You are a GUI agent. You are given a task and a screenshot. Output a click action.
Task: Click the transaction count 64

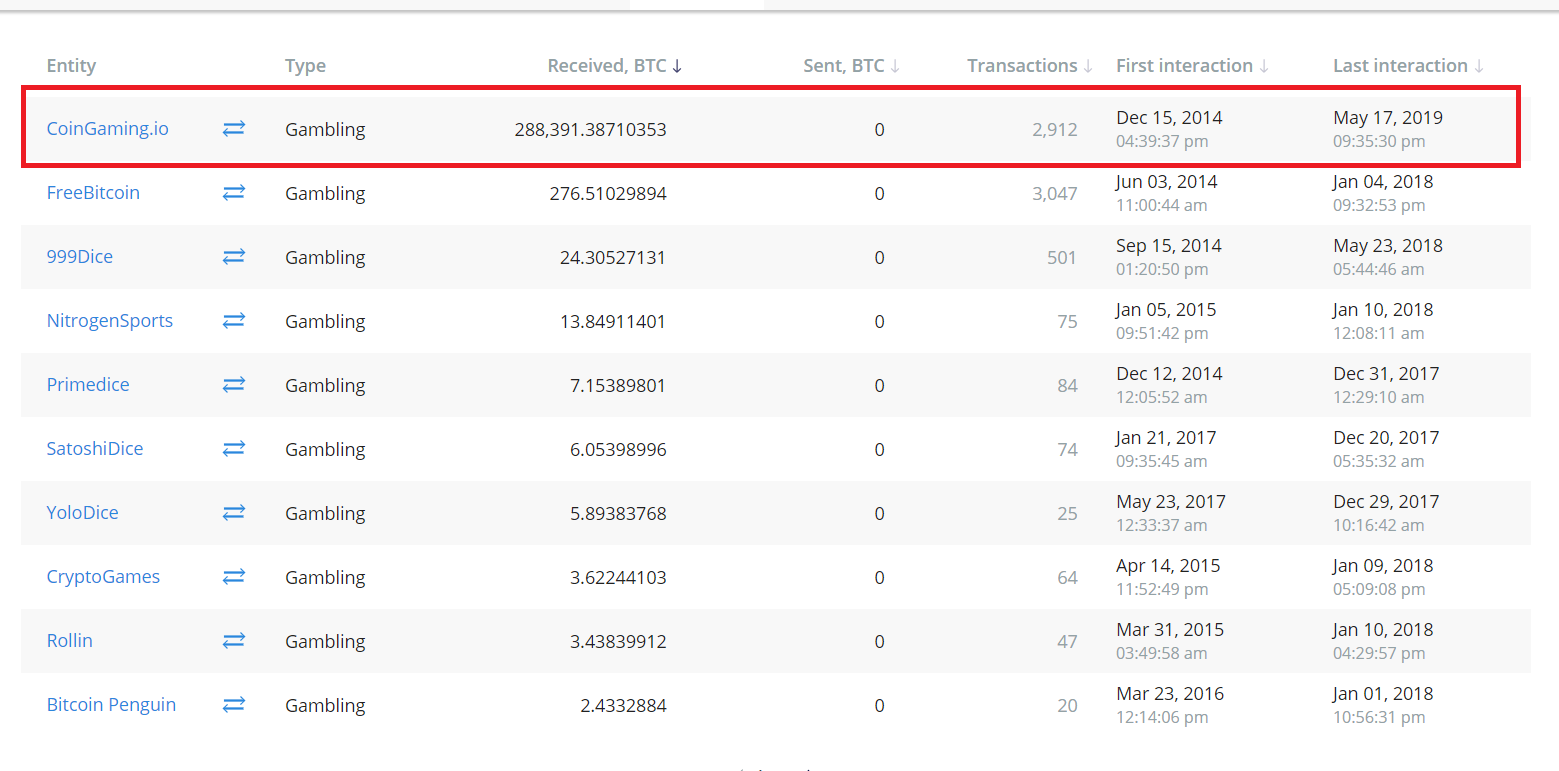click(1067, 578)
